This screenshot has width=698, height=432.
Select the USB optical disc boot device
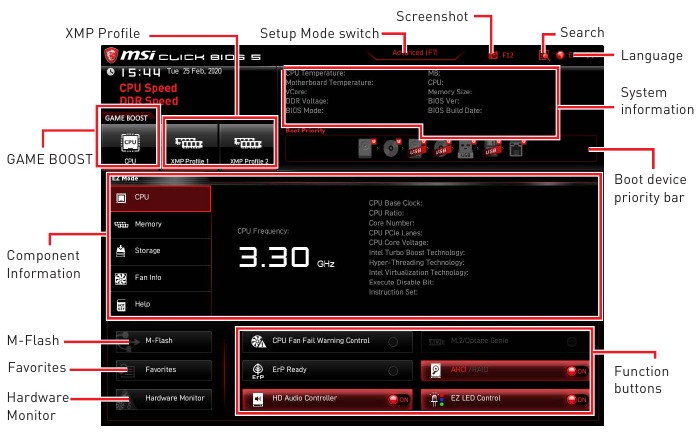point(442,148)
